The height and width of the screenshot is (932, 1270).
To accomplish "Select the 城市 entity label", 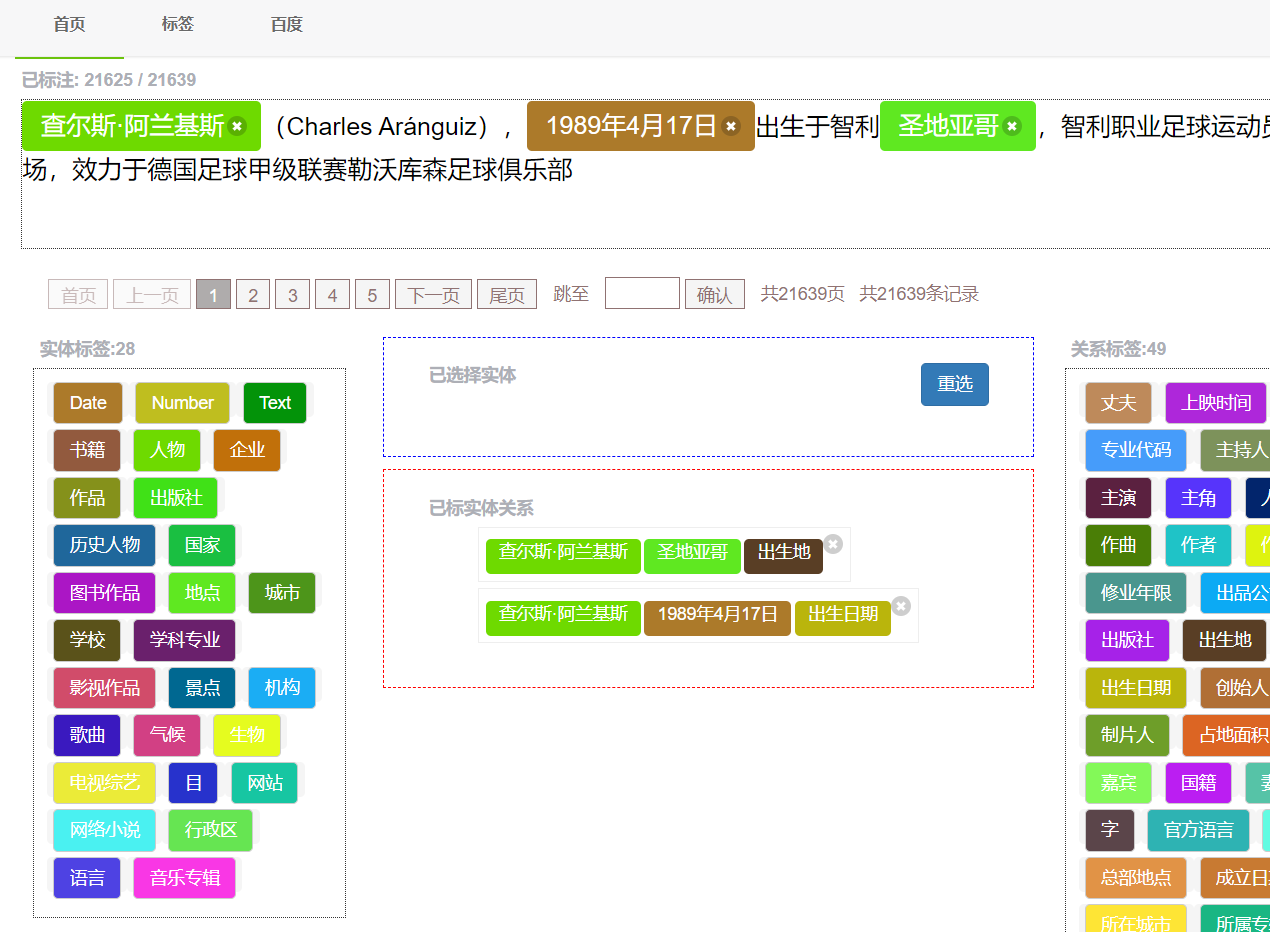I will pos(282,593).
